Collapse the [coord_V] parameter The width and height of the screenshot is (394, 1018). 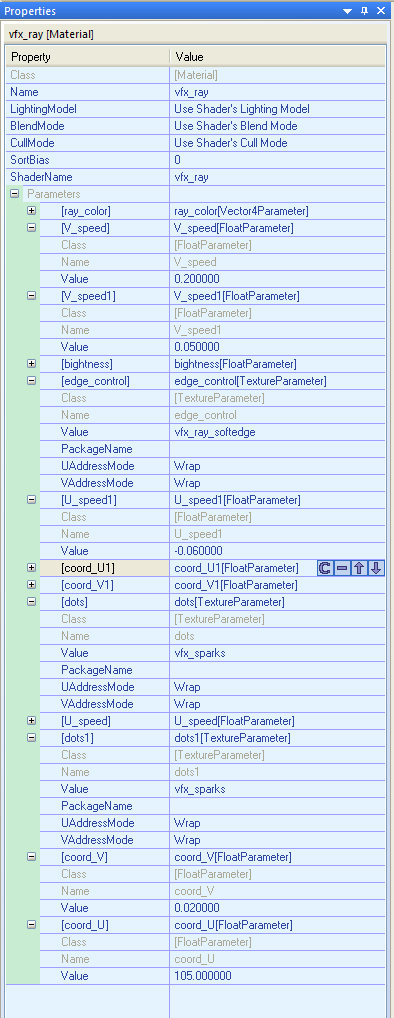tap(31, 856)
